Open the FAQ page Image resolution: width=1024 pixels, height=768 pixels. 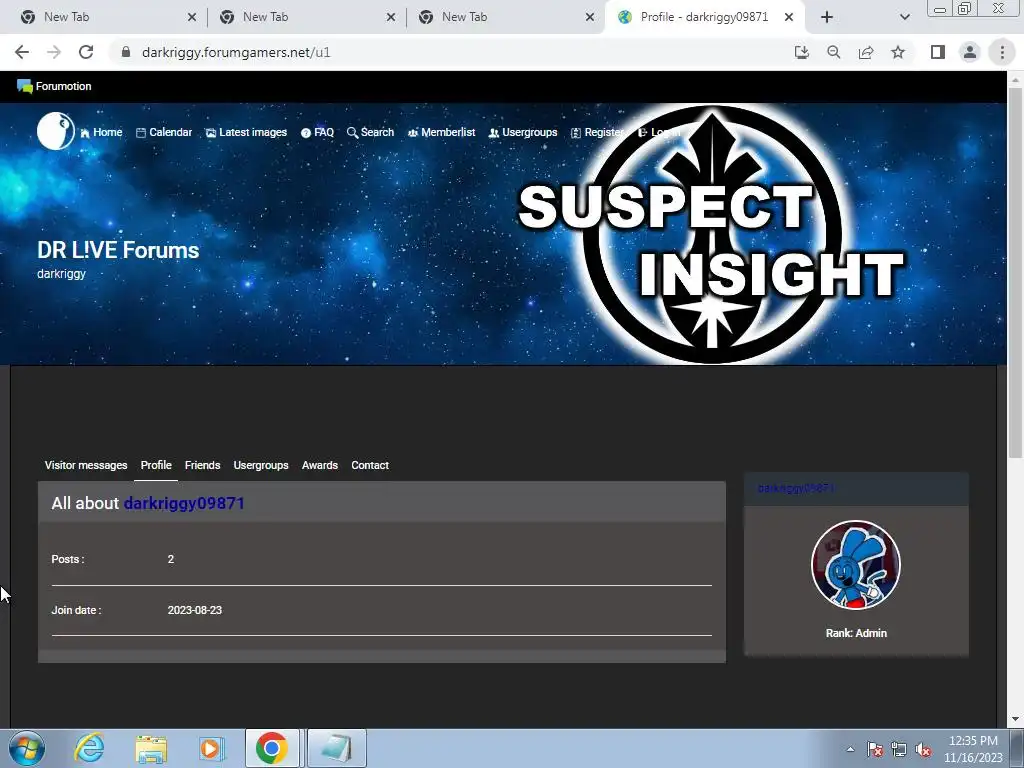point(317,132)
